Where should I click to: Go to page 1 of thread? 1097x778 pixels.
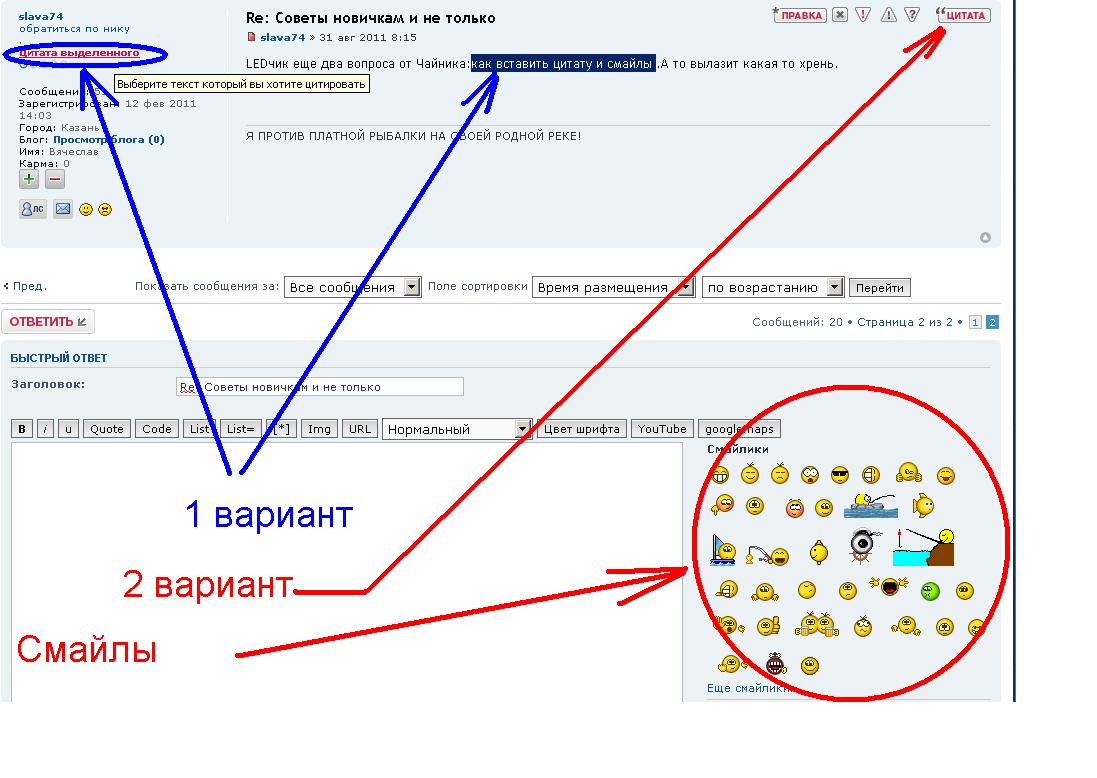click(x=975, y=322)
